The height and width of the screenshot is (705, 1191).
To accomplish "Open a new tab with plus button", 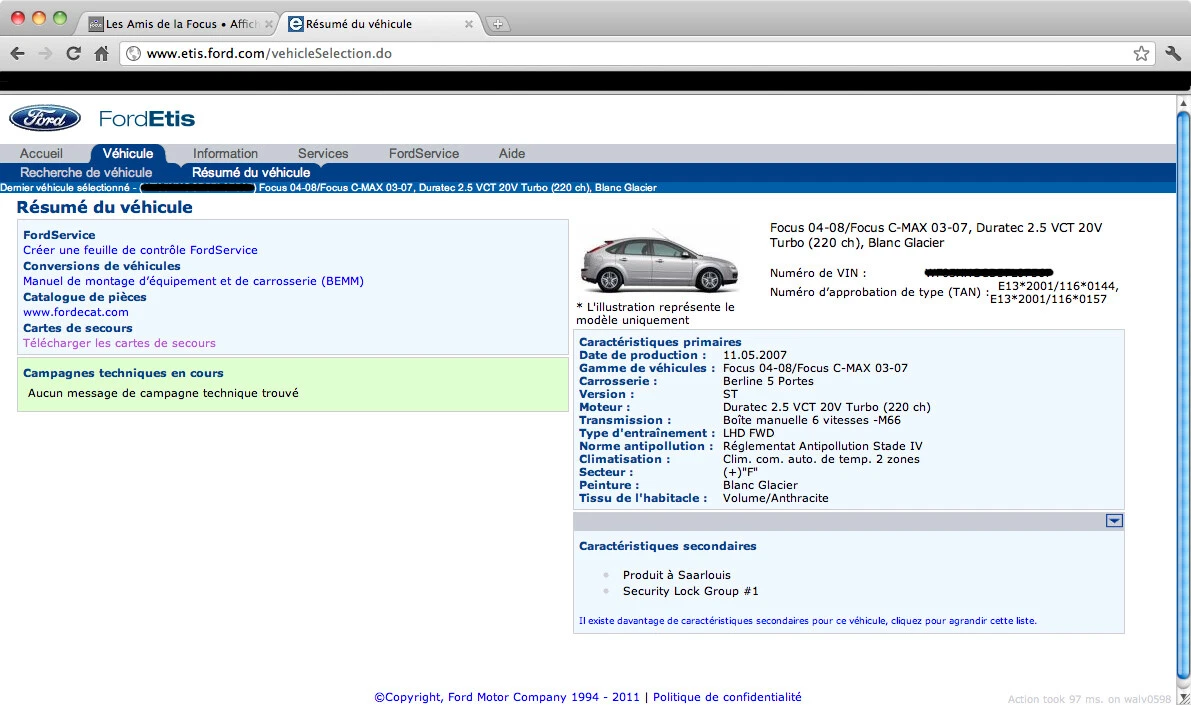I will (498, 24).
